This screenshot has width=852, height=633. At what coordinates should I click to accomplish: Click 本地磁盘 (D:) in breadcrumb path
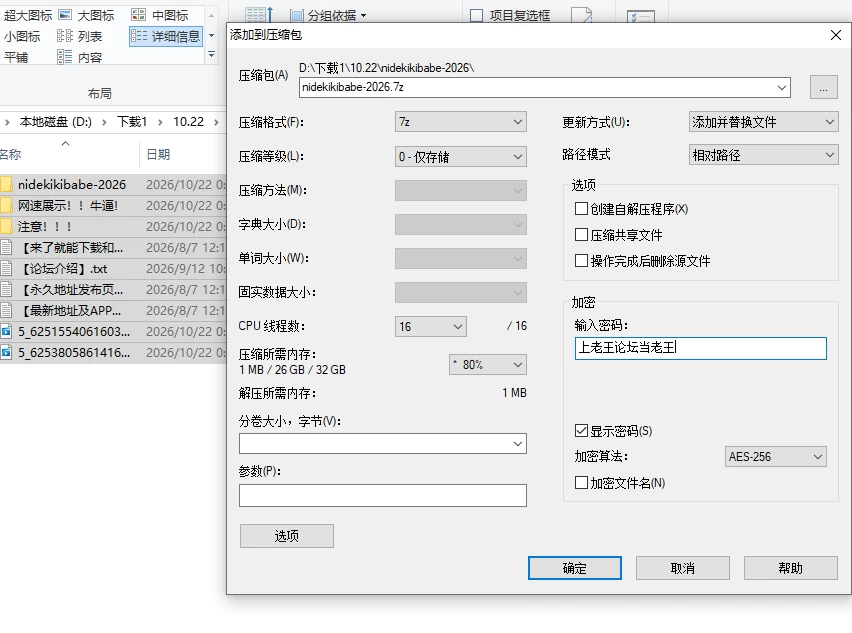55,122
